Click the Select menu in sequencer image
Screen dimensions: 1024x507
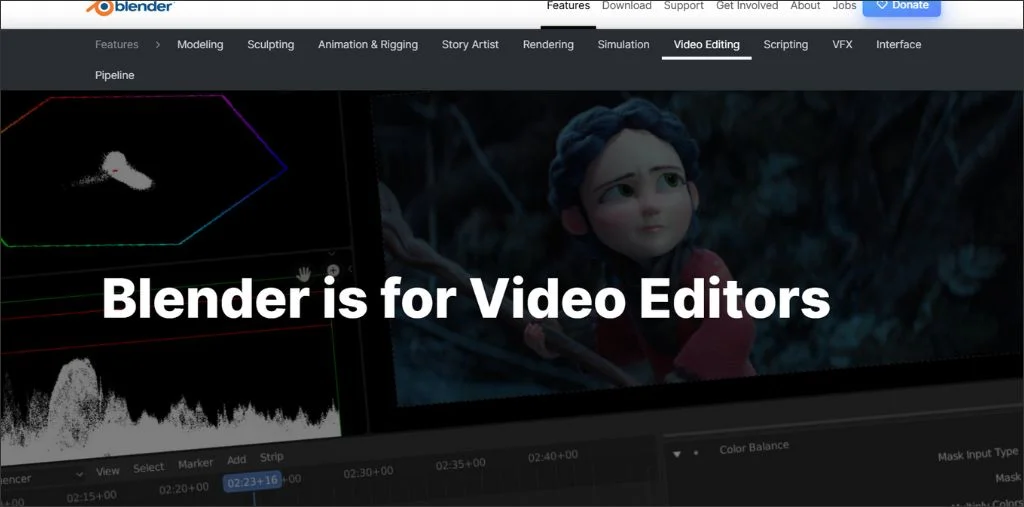(148, 467)
